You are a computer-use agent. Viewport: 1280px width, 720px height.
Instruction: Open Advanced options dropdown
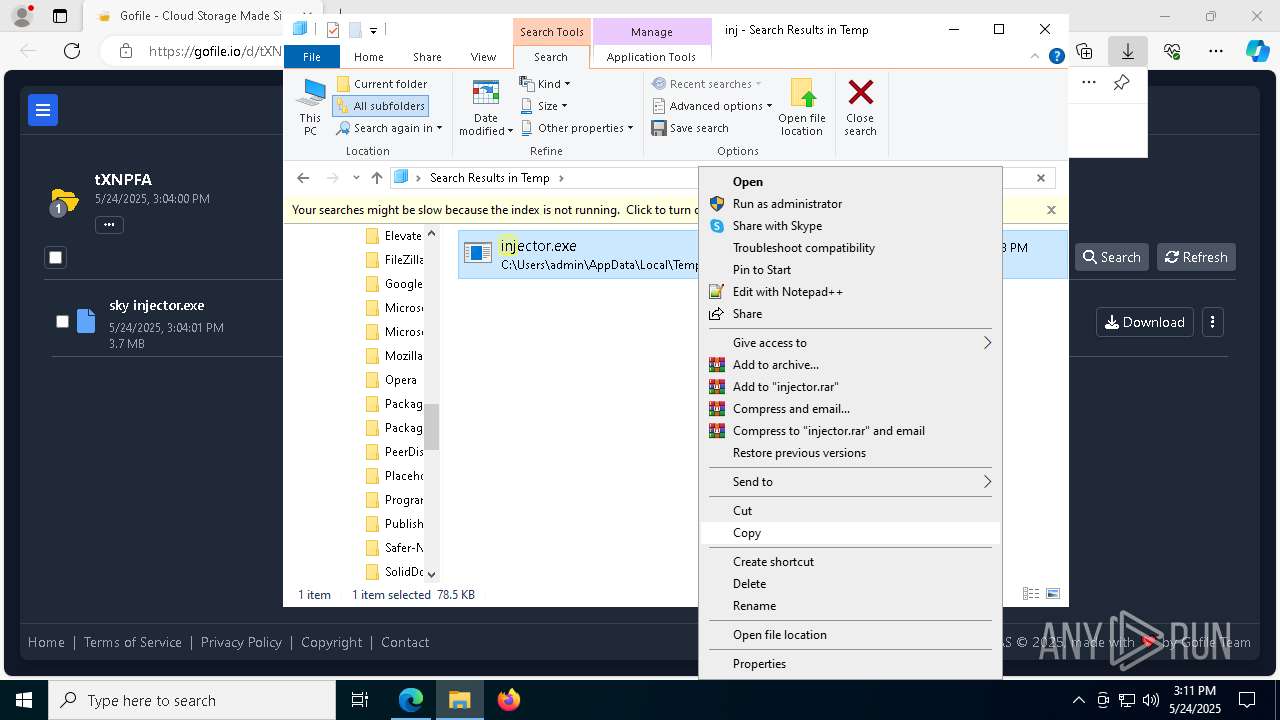tap(712, 106)
